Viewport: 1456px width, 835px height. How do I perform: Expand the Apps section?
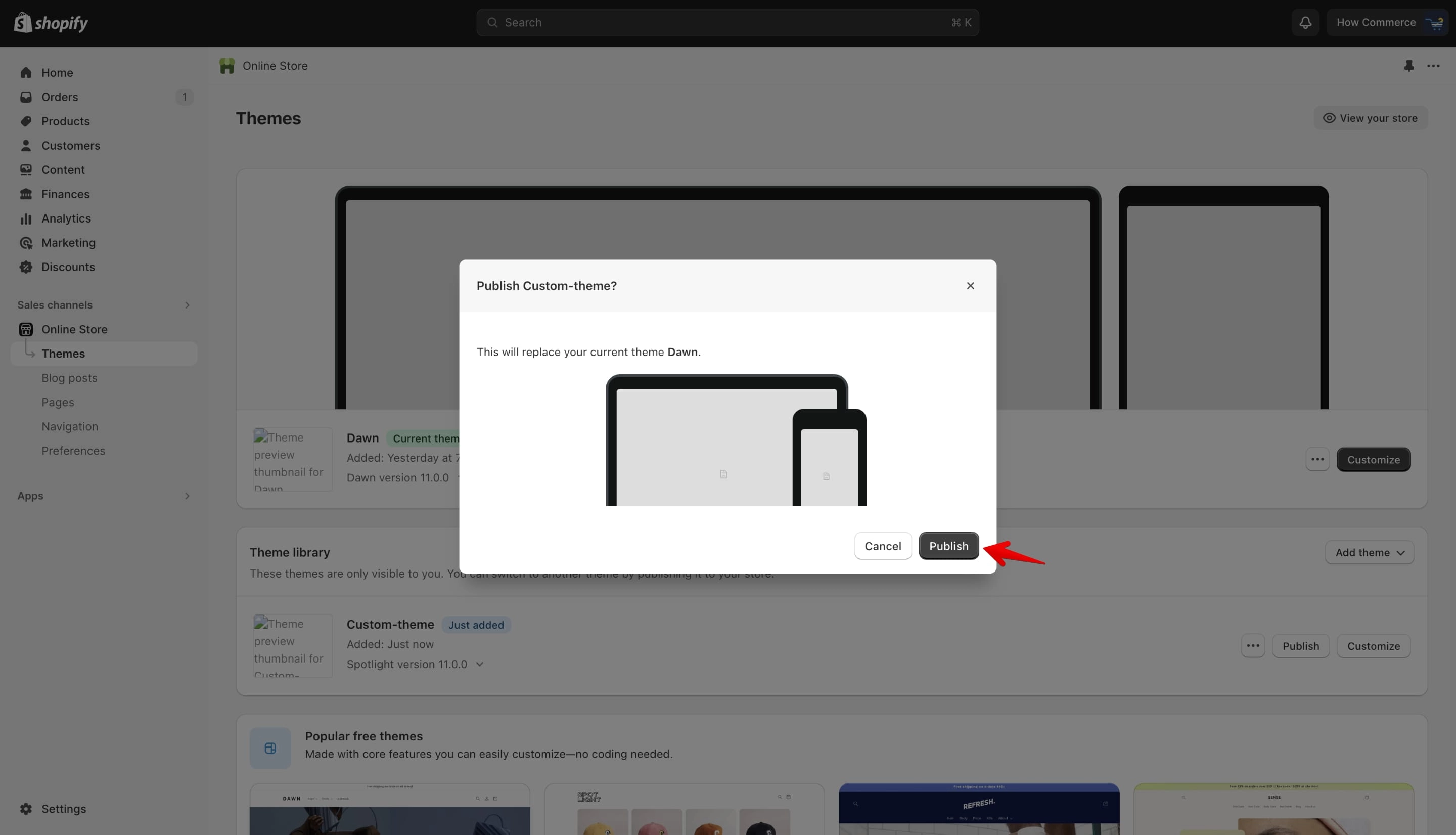[187, 496]
